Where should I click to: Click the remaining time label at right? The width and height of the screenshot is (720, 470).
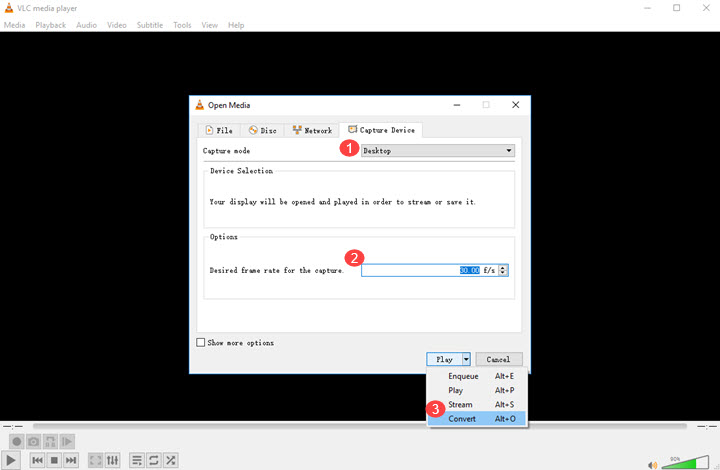[707, 426]
